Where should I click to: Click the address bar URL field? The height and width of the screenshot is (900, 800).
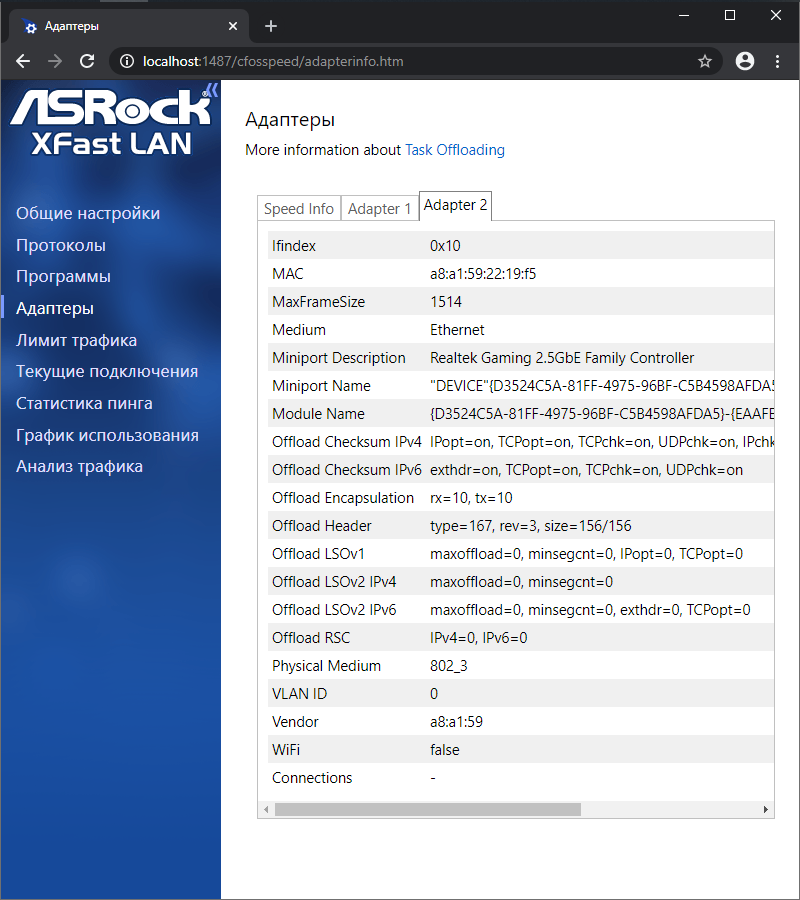point(400,61)
